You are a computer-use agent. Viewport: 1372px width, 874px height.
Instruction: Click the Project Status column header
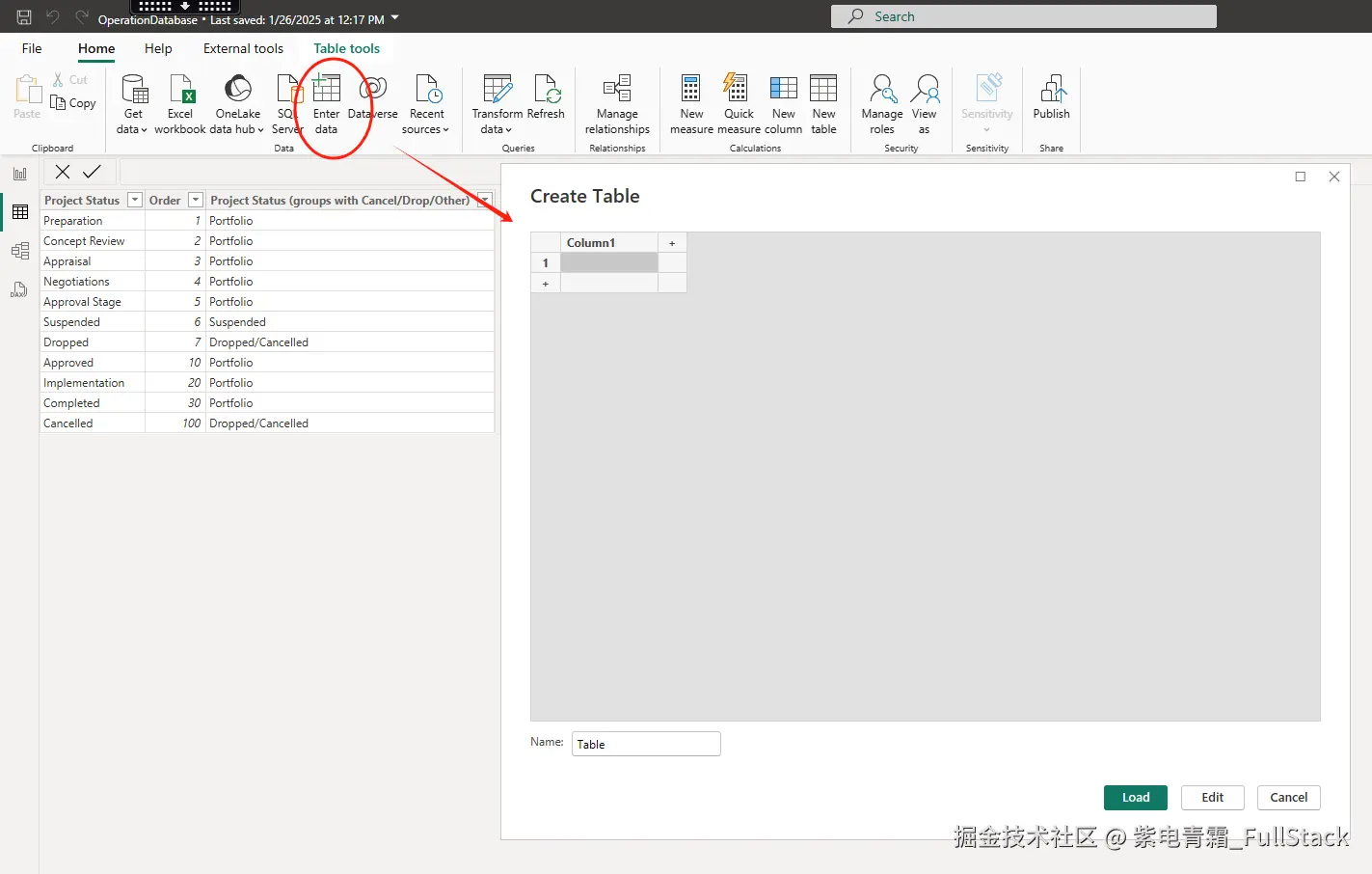83,200
